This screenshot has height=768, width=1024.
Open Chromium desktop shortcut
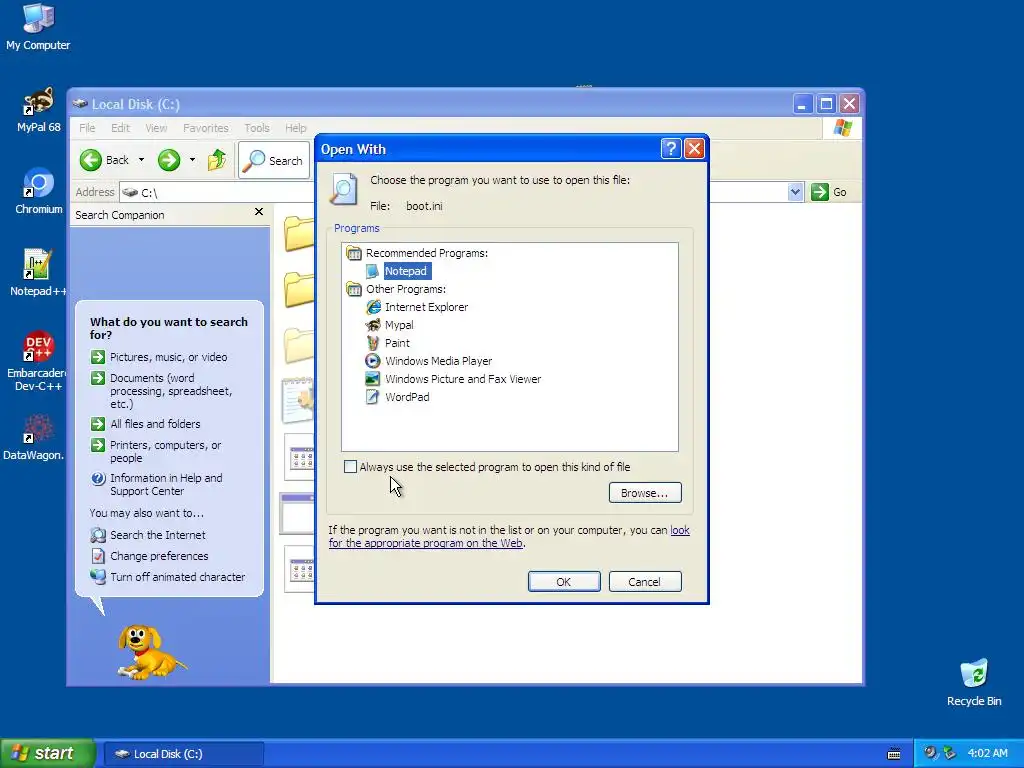[x=38, y=191]
